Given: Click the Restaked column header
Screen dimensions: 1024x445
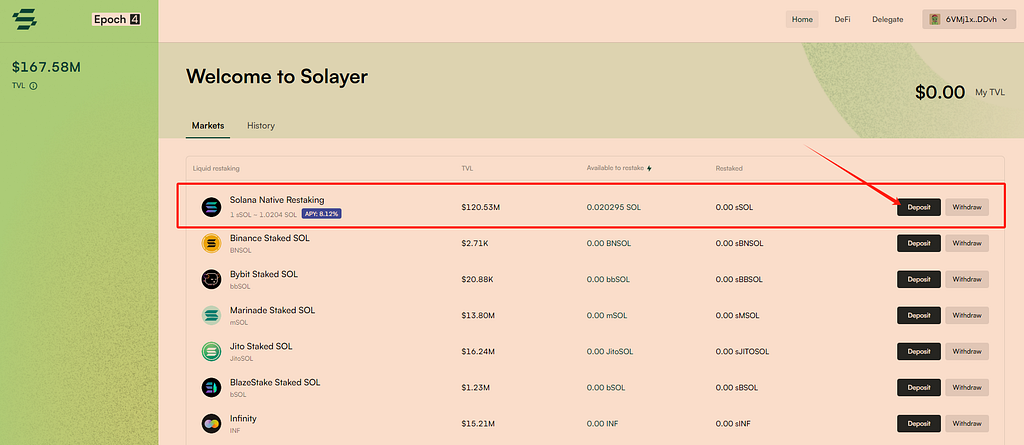Looking at the screenshot, I should point(729,168).
